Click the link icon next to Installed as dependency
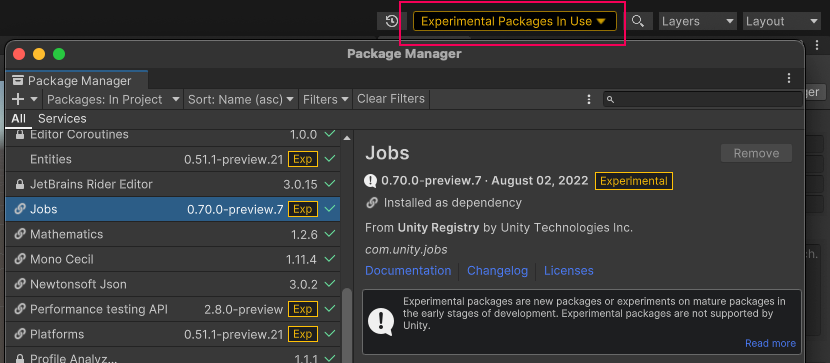 pyautogui.click(x=372, y=203)
